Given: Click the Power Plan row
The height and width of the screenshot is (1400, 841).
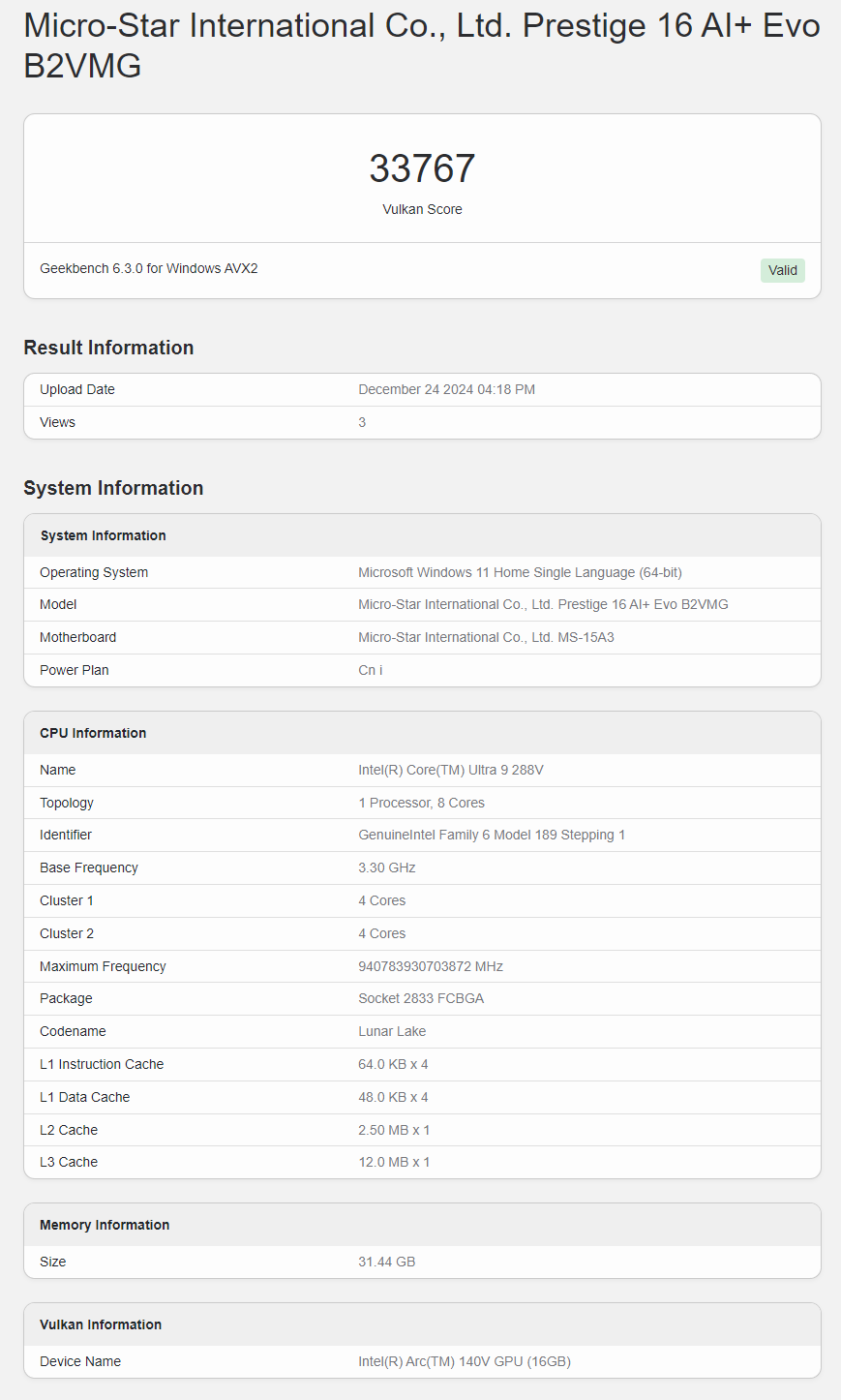Looking at the screenshot, I should (x=422, y=670).
